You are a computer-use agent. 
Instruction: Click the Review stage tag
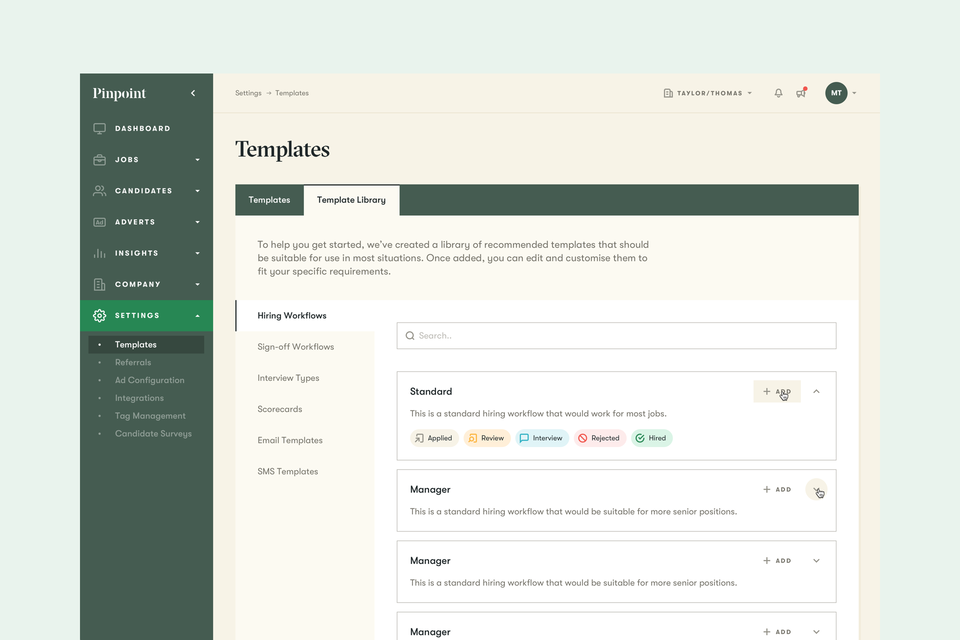[x=487, y=438]
